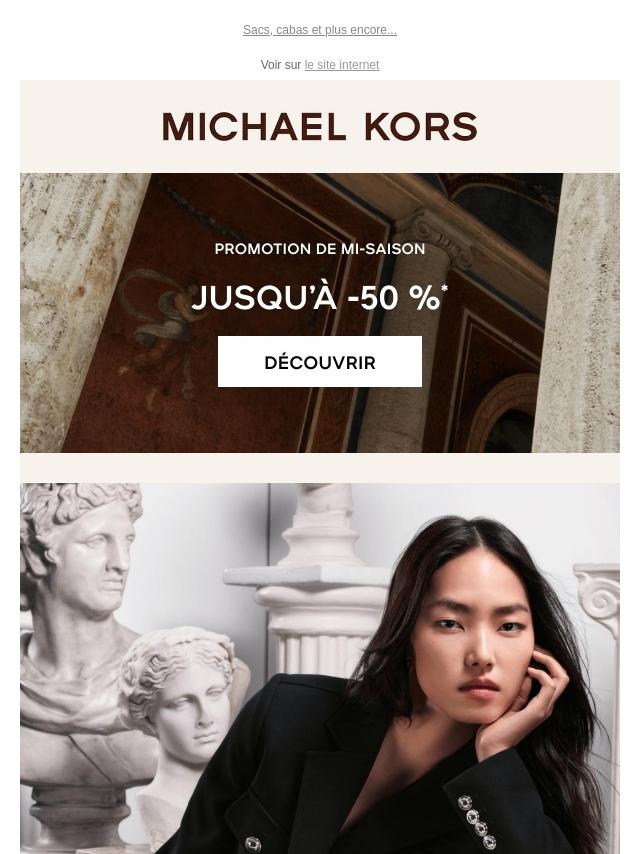Click the "Voir sur" text
Viewport: 640px width, 854px height.
pyautogui.click(x=281, y=65)
